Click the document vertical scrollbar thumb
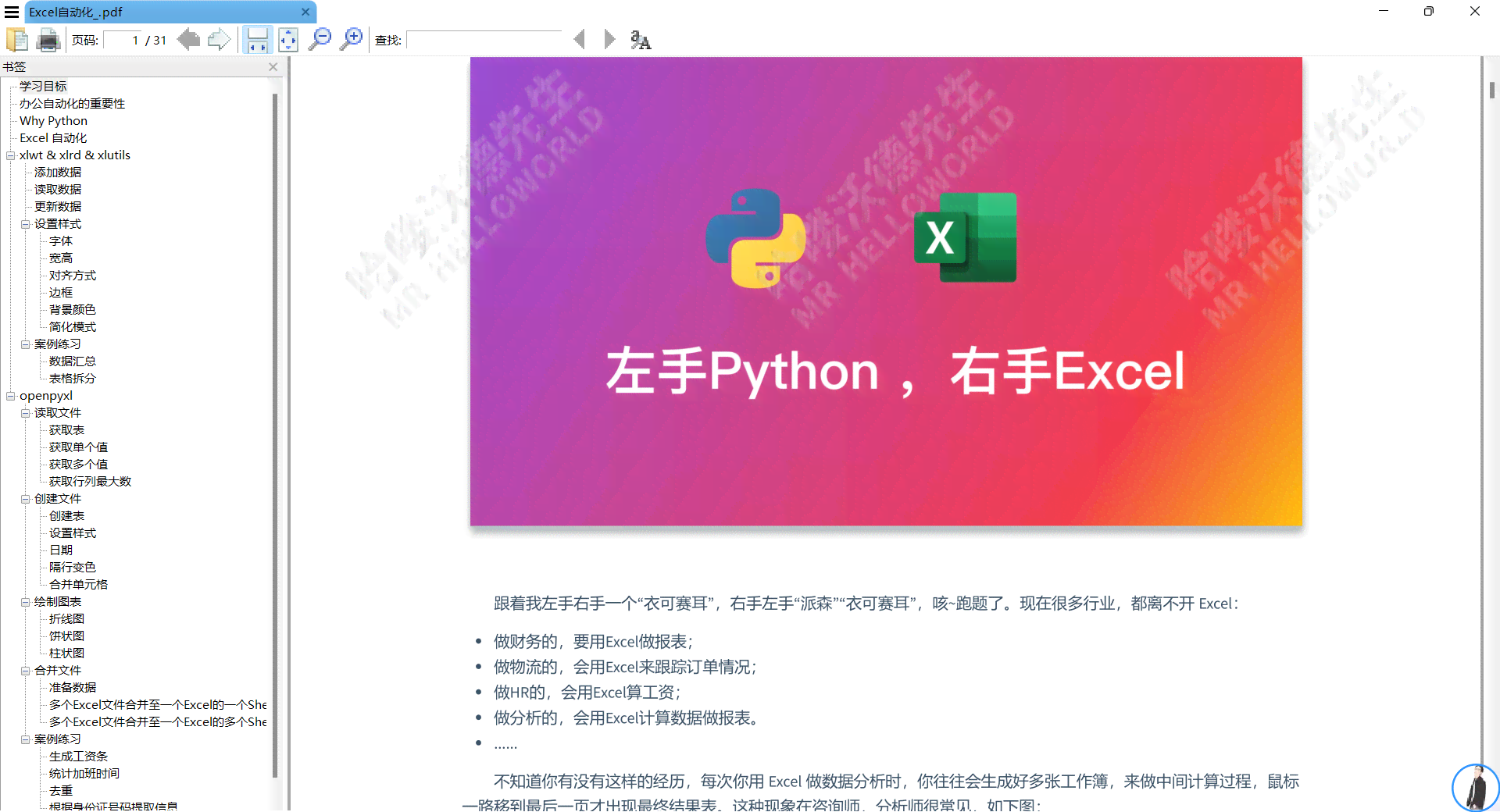The height and width of the screenshot is (812, 1500). [x=1491, y=90]
